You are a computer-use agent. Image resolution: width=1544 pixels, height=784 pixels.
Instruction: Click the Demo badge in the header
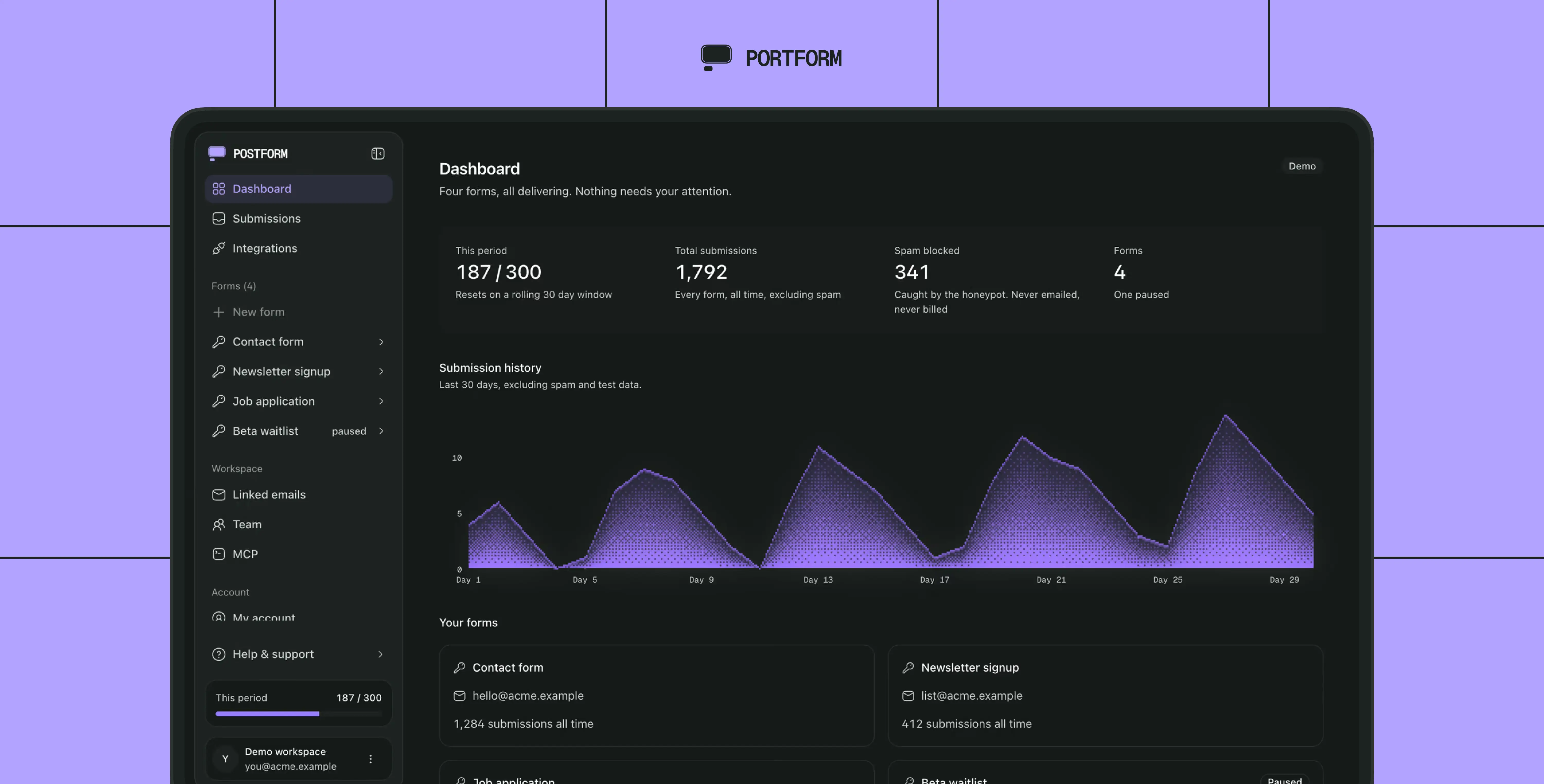pos(1302,166)
